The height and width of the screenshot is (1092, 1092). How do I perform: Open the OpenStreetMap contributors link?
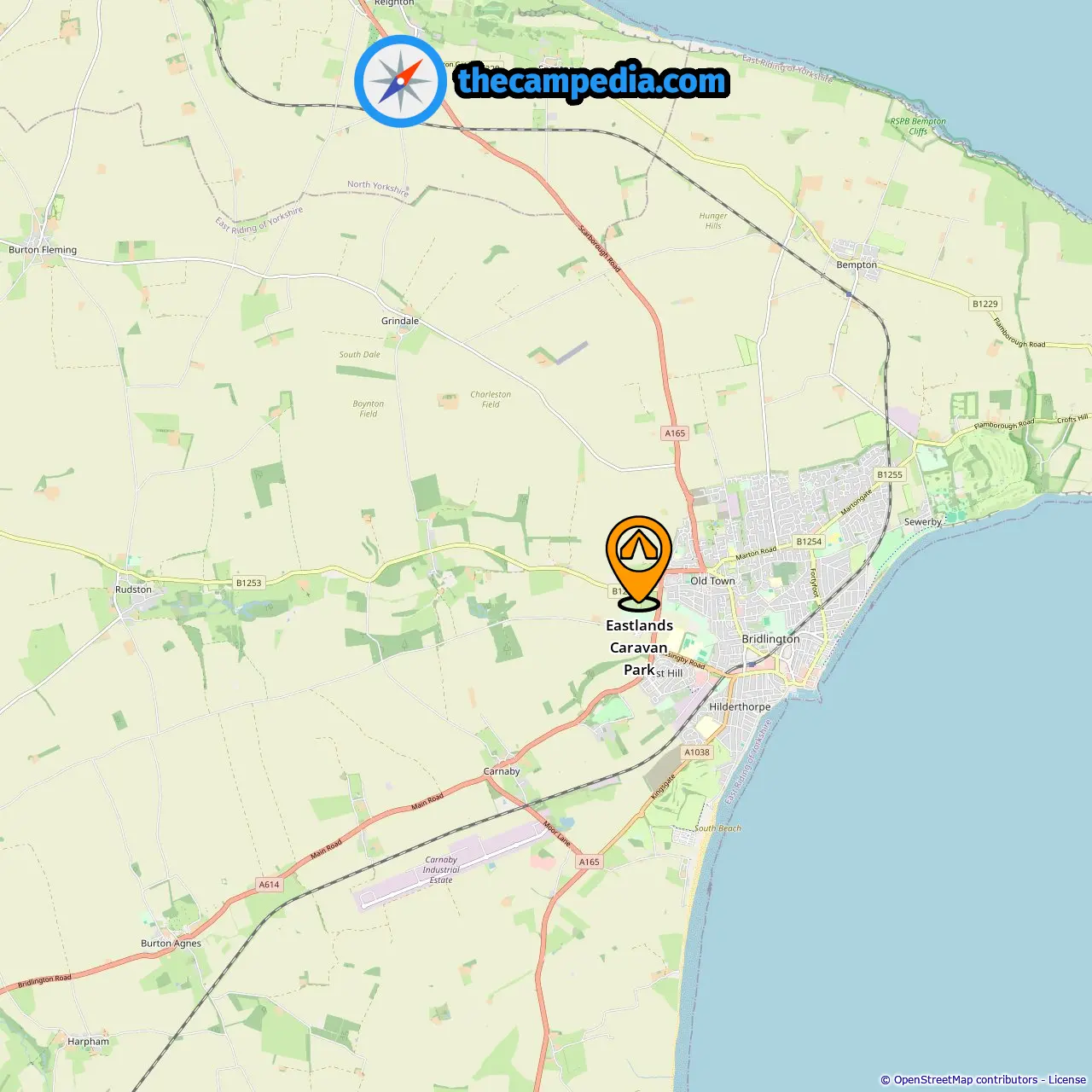click(x=966, y=1079)
